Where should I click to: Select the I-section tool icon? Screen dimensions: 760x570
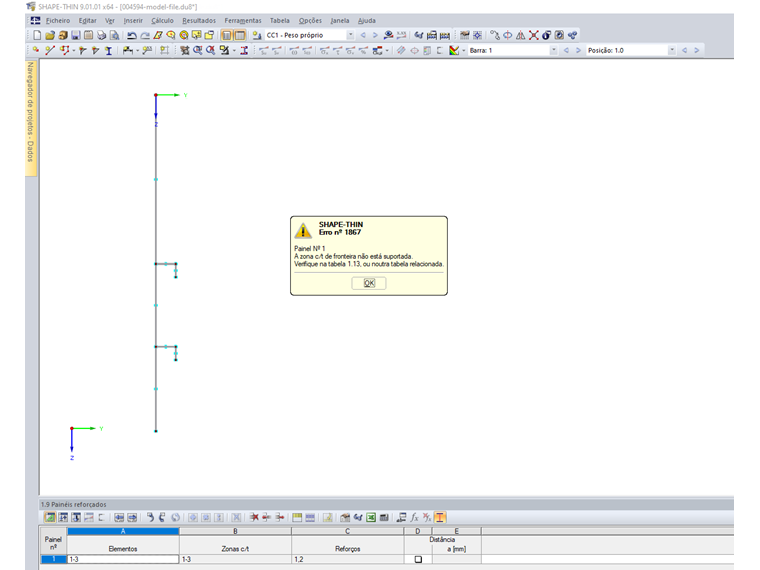coord(109,50)
